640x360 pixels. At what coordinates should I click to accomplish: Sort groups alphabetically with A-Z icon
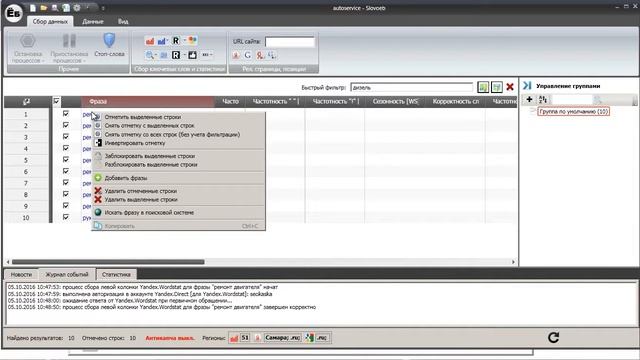tap(543, 99)
